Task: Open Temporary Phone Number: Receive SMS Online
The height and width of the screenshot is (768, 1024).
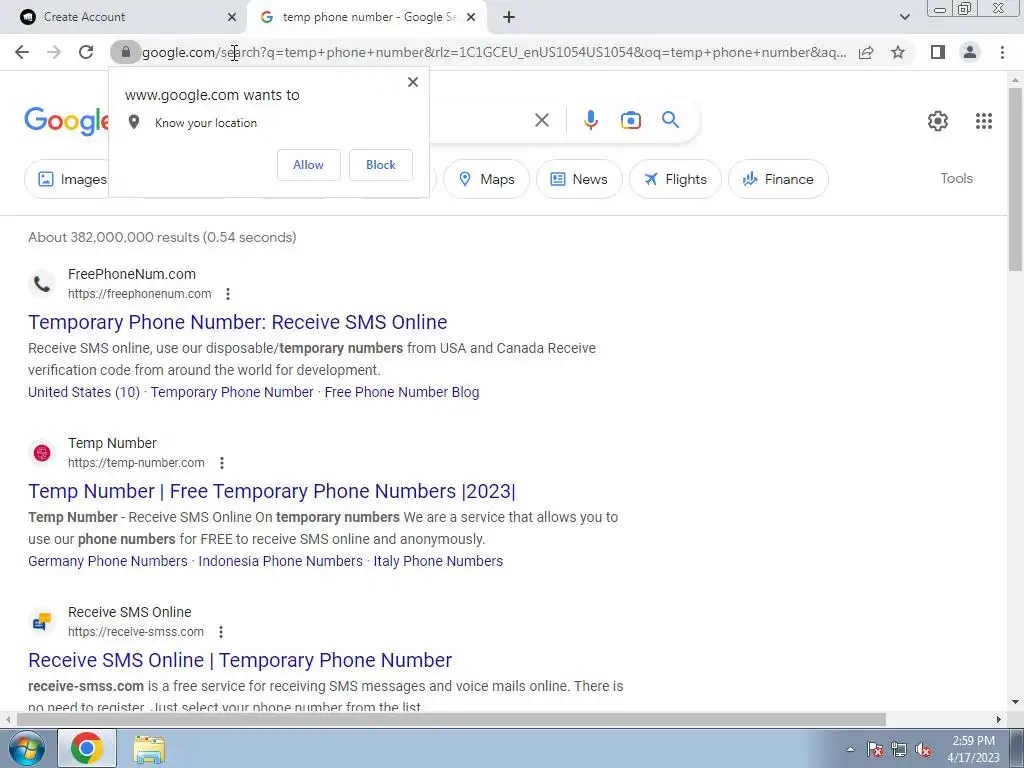Action: coord(238,322)
